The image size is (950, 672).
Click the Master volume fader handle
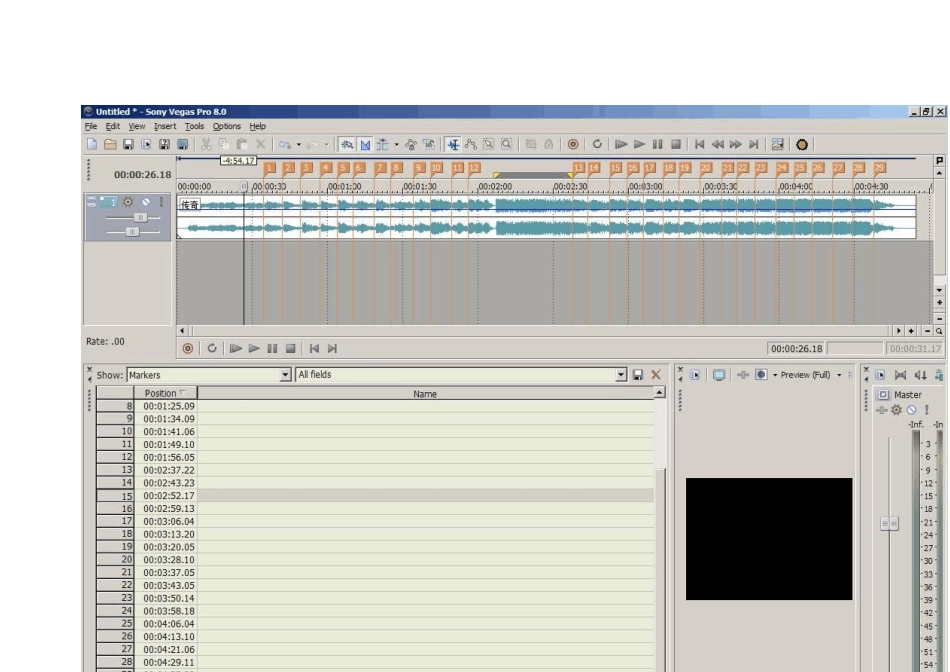pos(889,523)
